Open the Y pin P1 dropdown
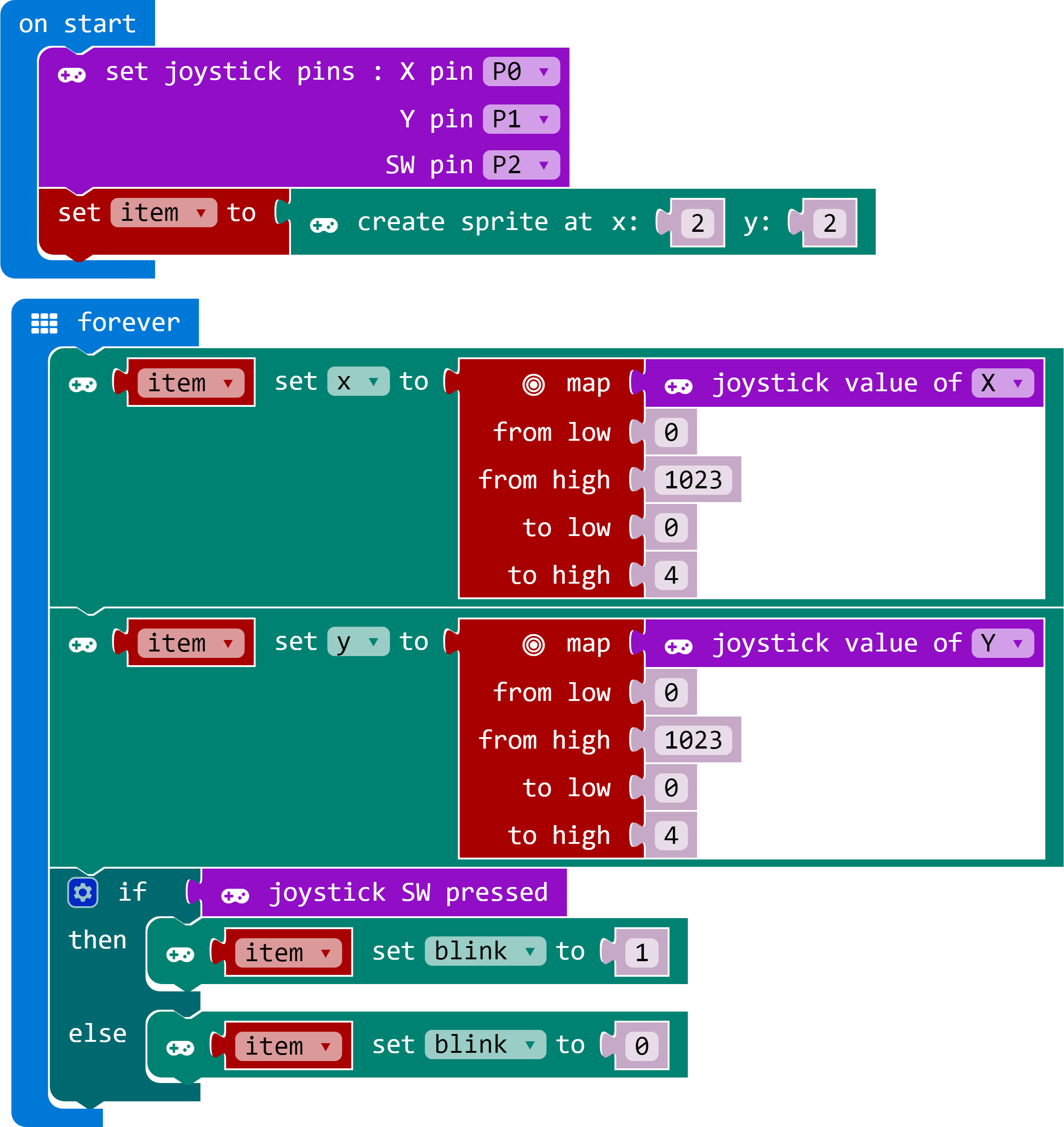1064x1127 pixels. pyautogui.click(x=521, y=120)
